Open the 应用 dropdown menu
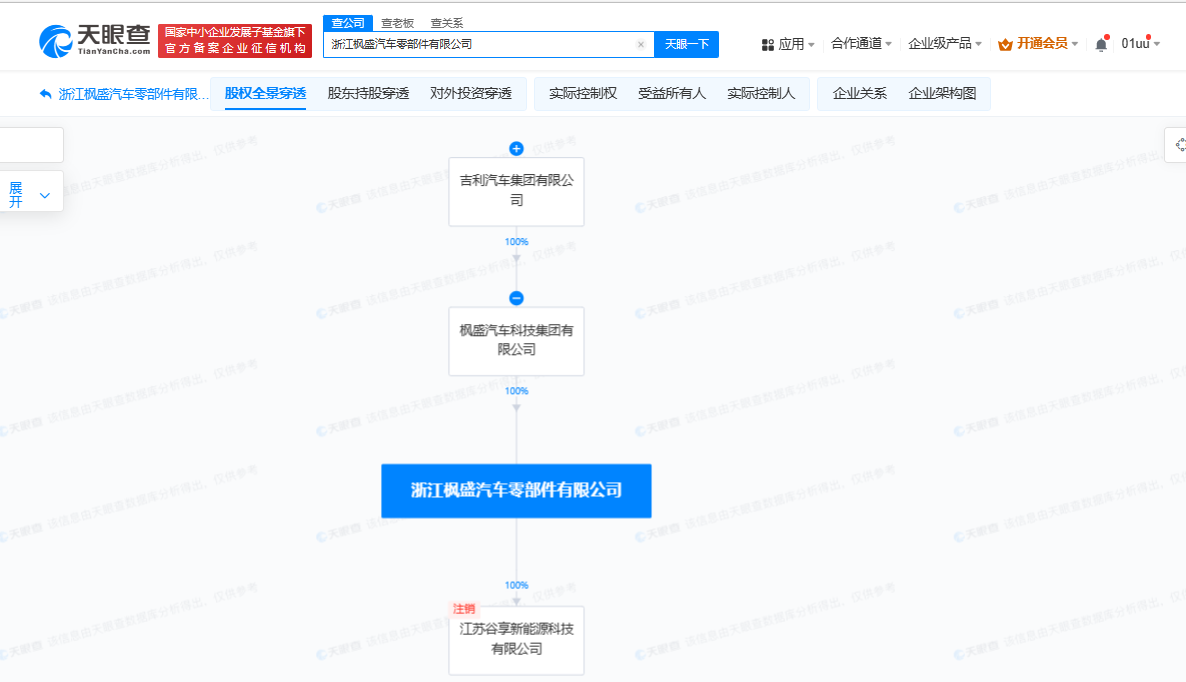This screenshot has width=1186, height=682. 788,44
